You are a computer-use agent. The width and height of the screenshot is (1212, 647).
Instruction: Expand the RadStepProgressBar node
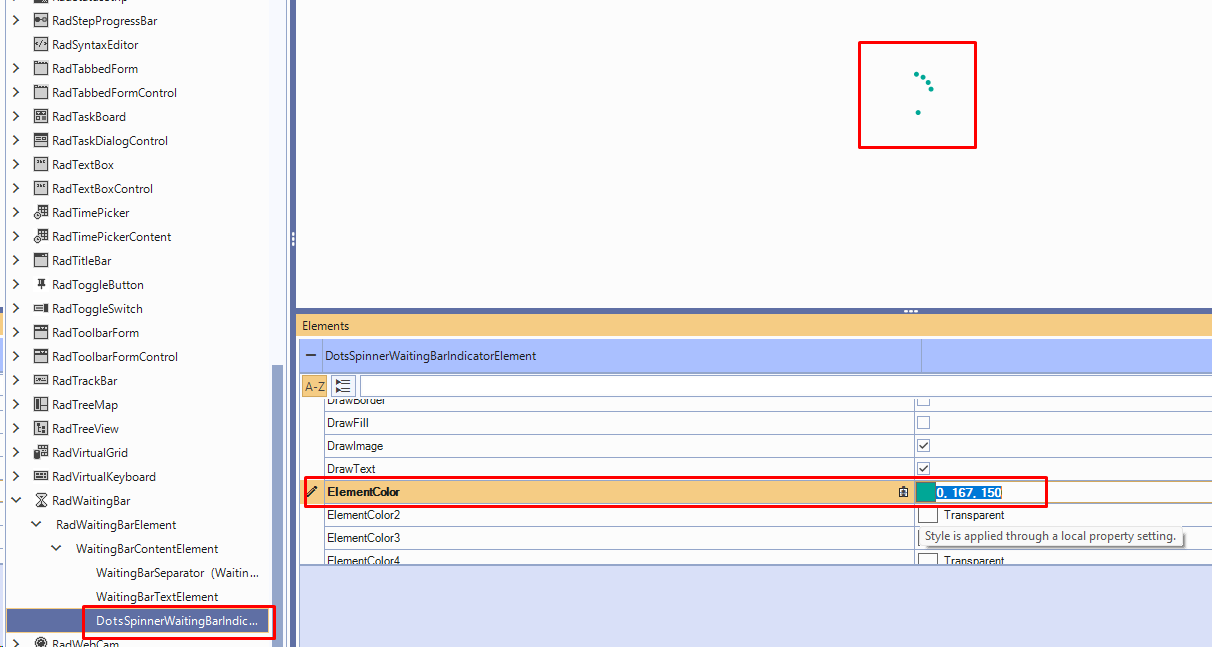click(x=16, y=21)
